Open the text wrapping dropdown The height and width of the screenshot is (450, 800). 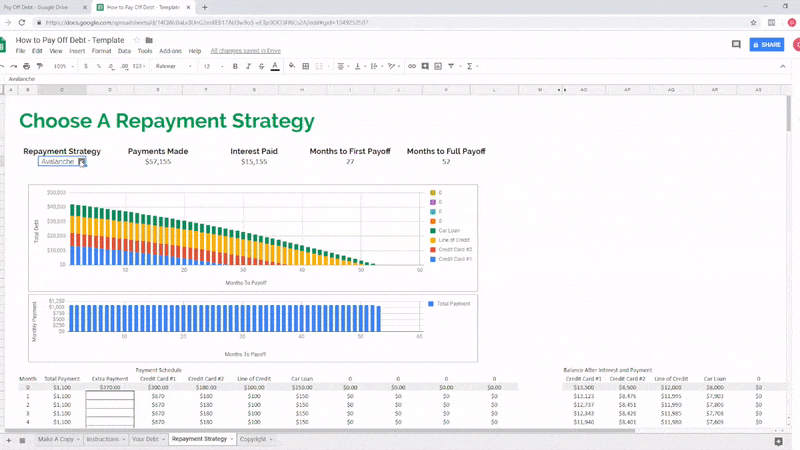(376, 66)
